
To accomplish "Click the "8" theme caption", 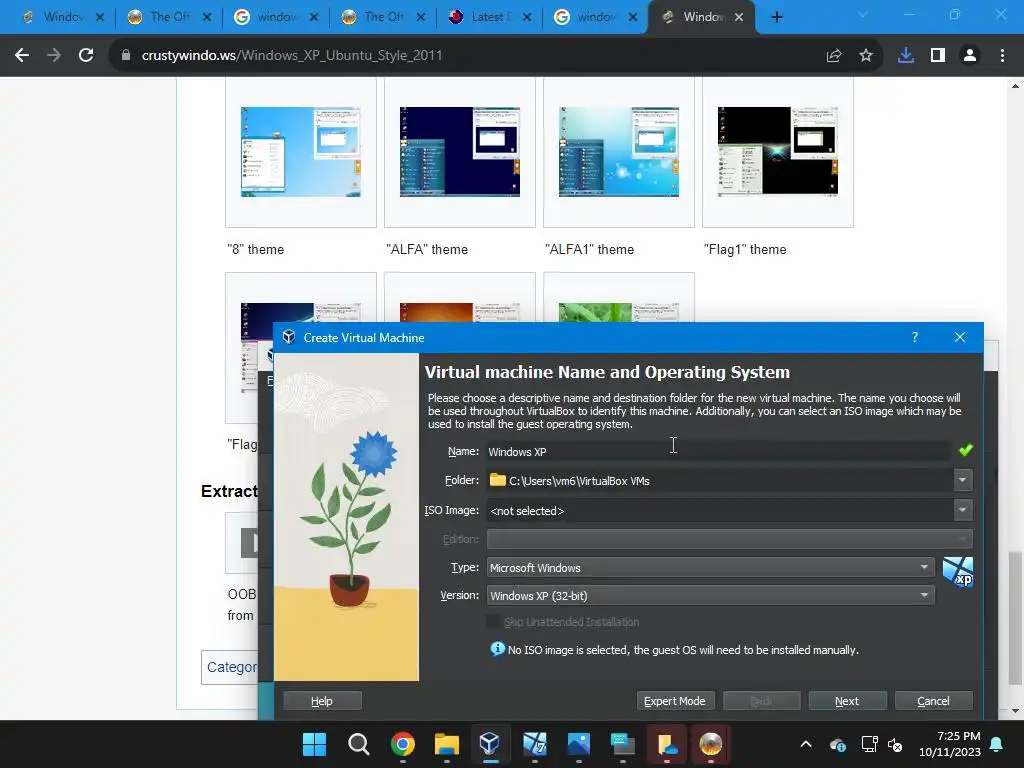I will [255, 249].
